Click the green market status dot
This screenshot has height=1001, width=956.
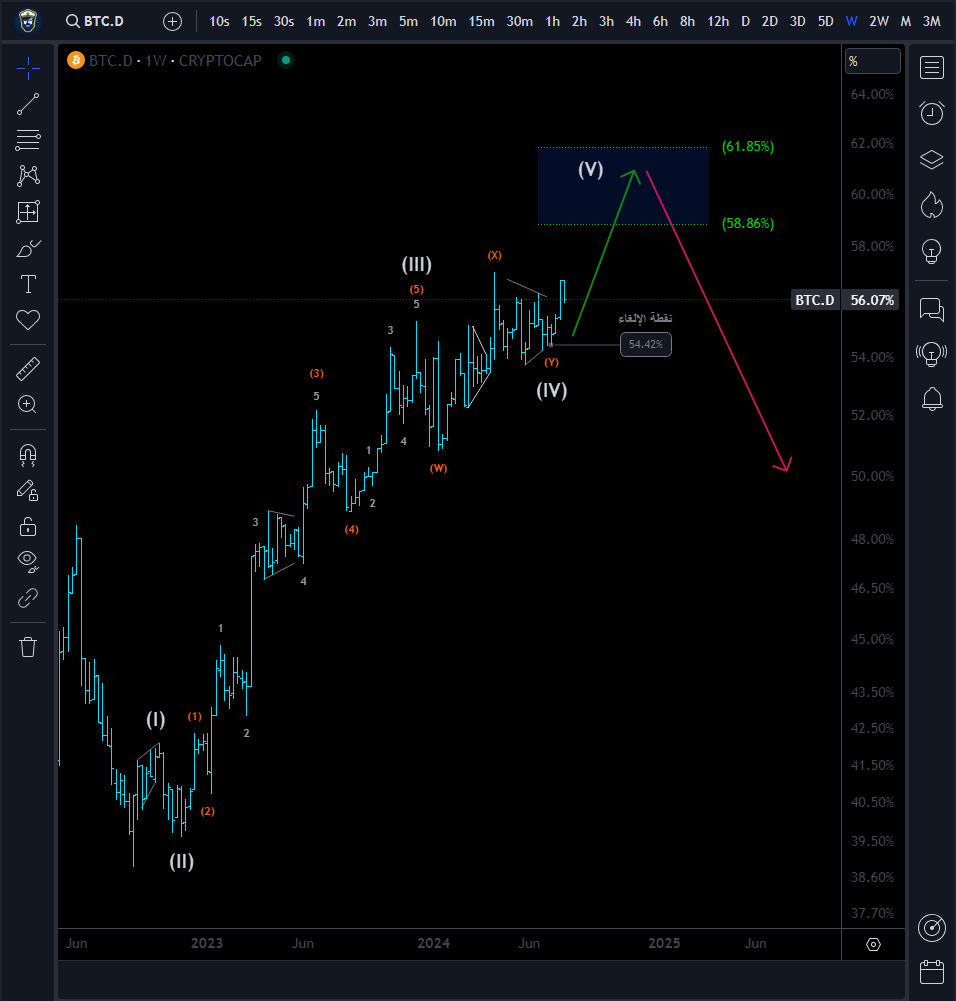pos(286,61)
